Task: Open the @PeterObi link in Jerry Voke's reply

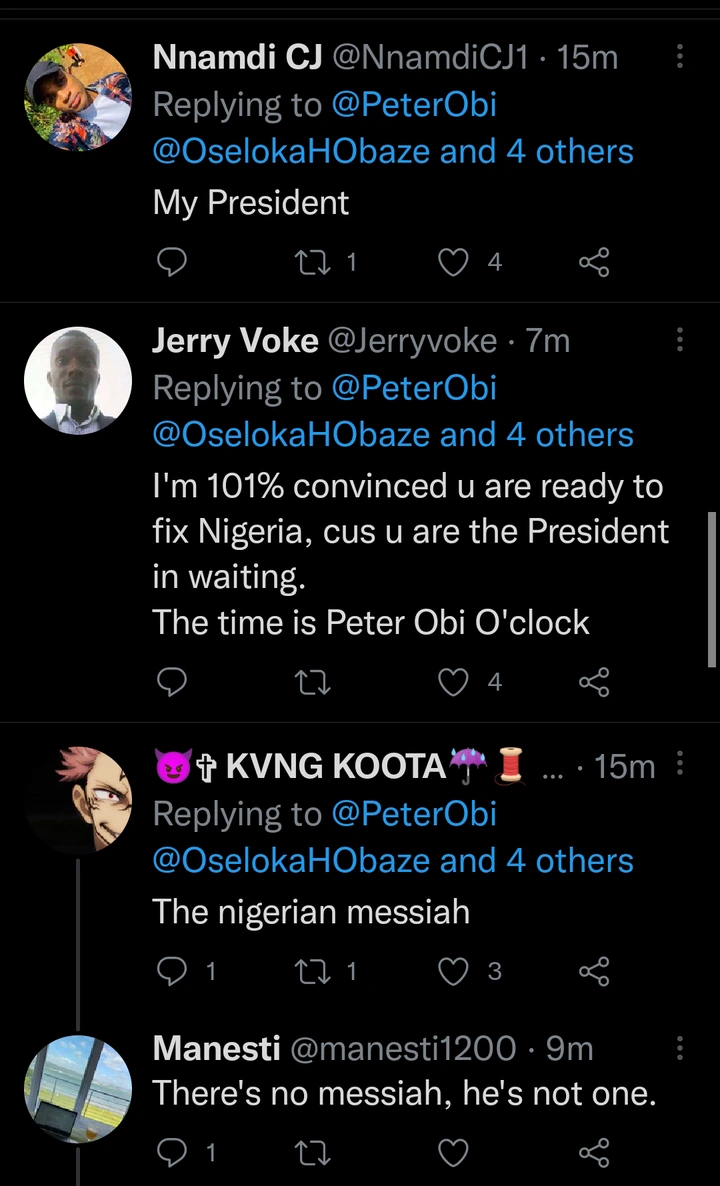Action: [414, 388]
